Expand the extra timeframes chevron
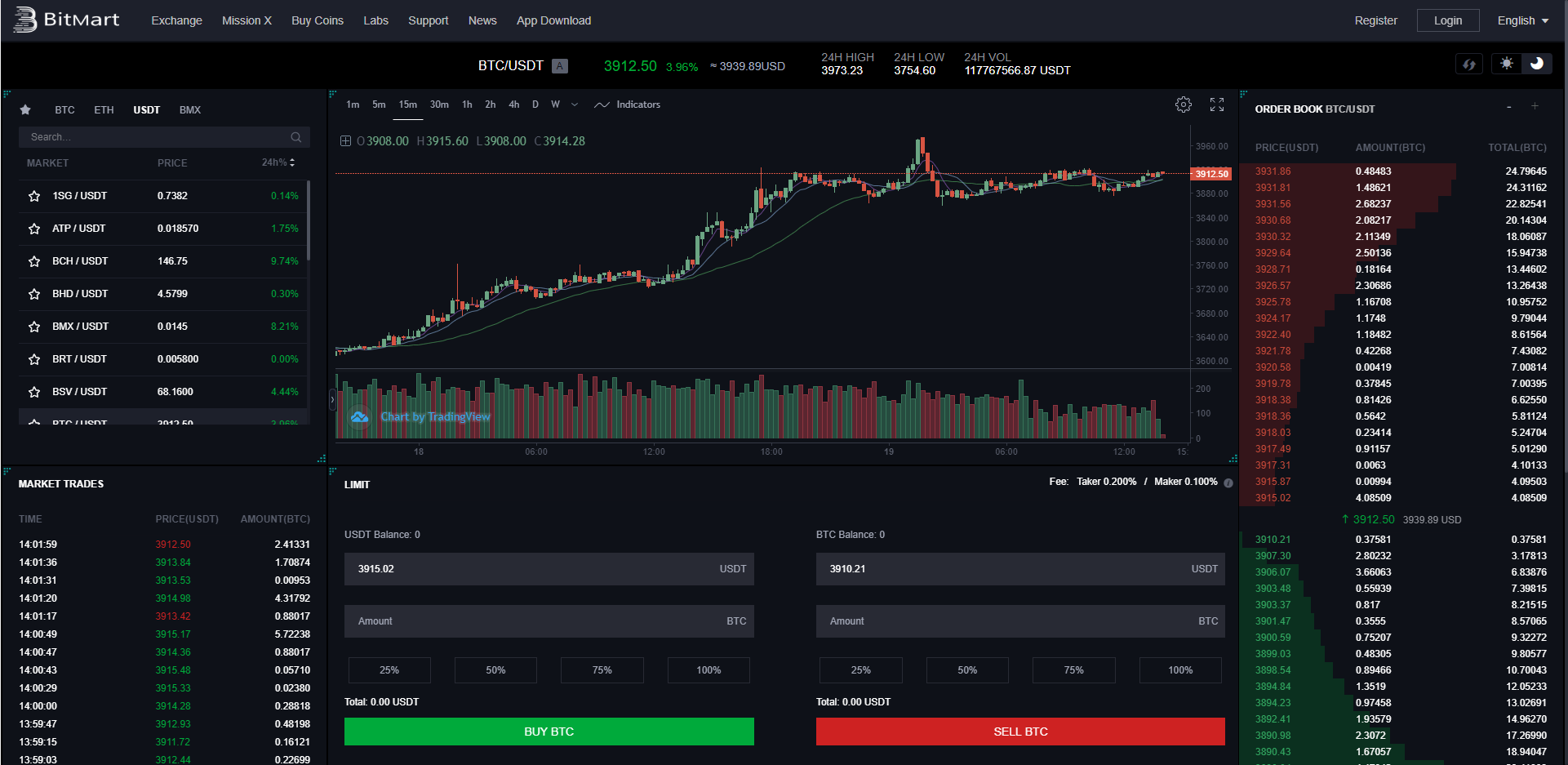The image size is (1568, 765). tap(575, 105)
